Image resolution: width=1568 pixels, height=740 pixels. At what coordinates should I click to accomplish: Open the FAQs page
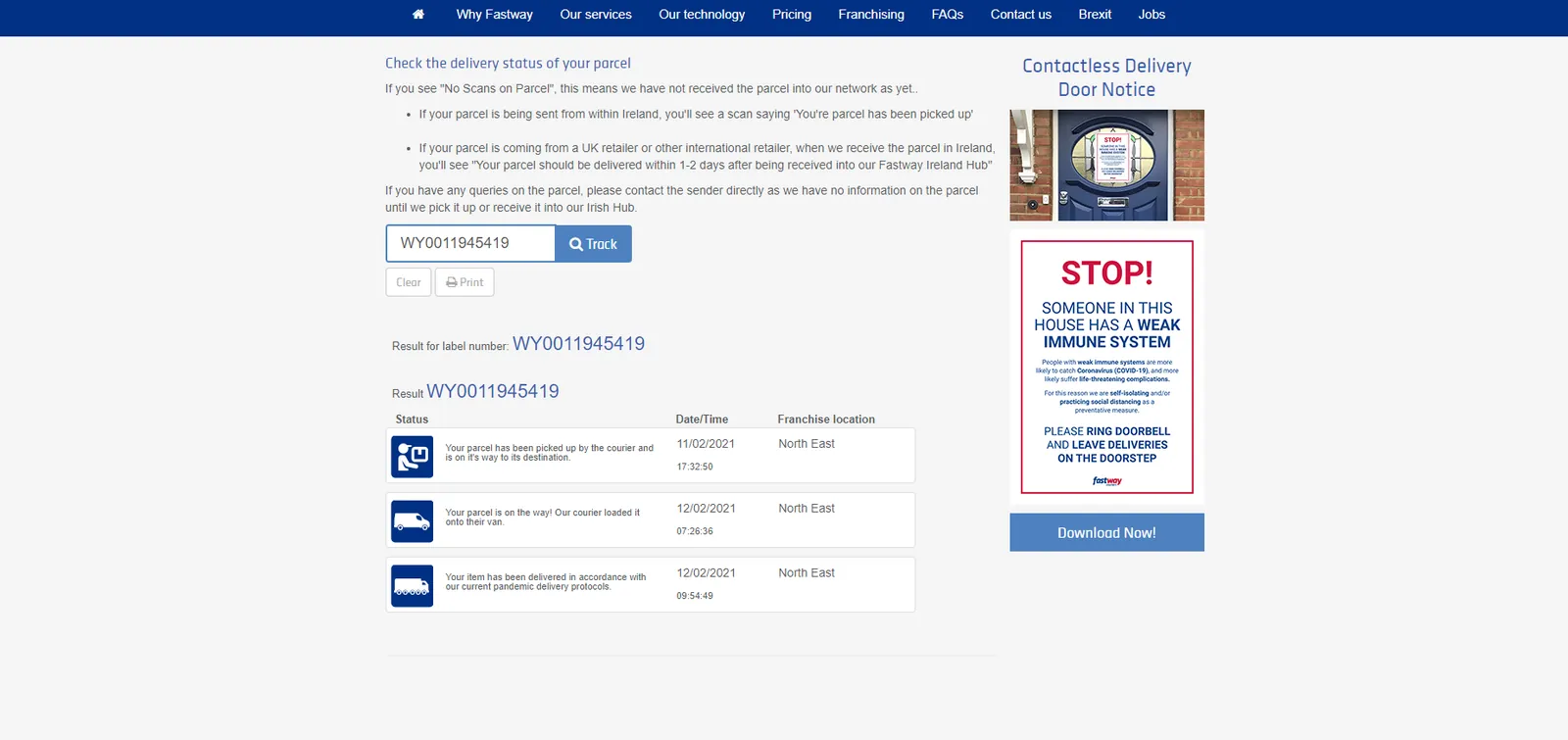click(948, 15)
